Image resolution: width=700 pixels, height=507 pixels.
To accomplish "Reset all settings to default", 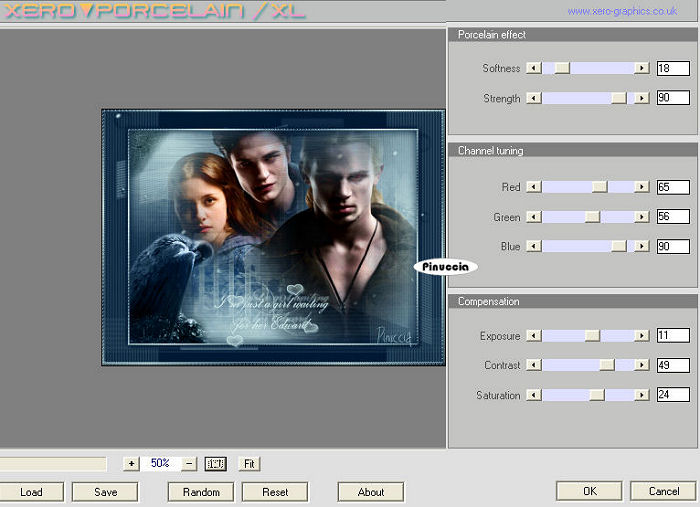I will click(x=275, y=492).
